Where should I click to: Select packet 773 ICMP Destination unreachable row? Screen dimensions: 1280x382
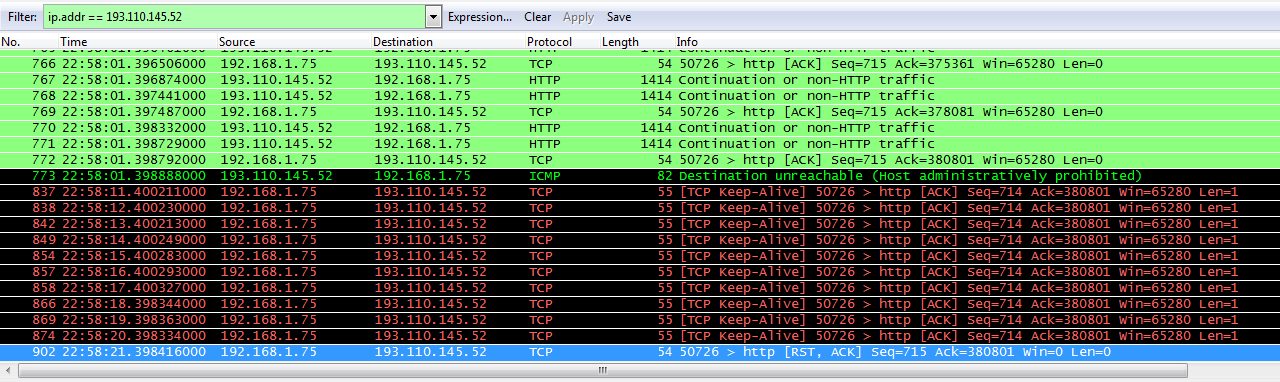[x=640, y=176]
